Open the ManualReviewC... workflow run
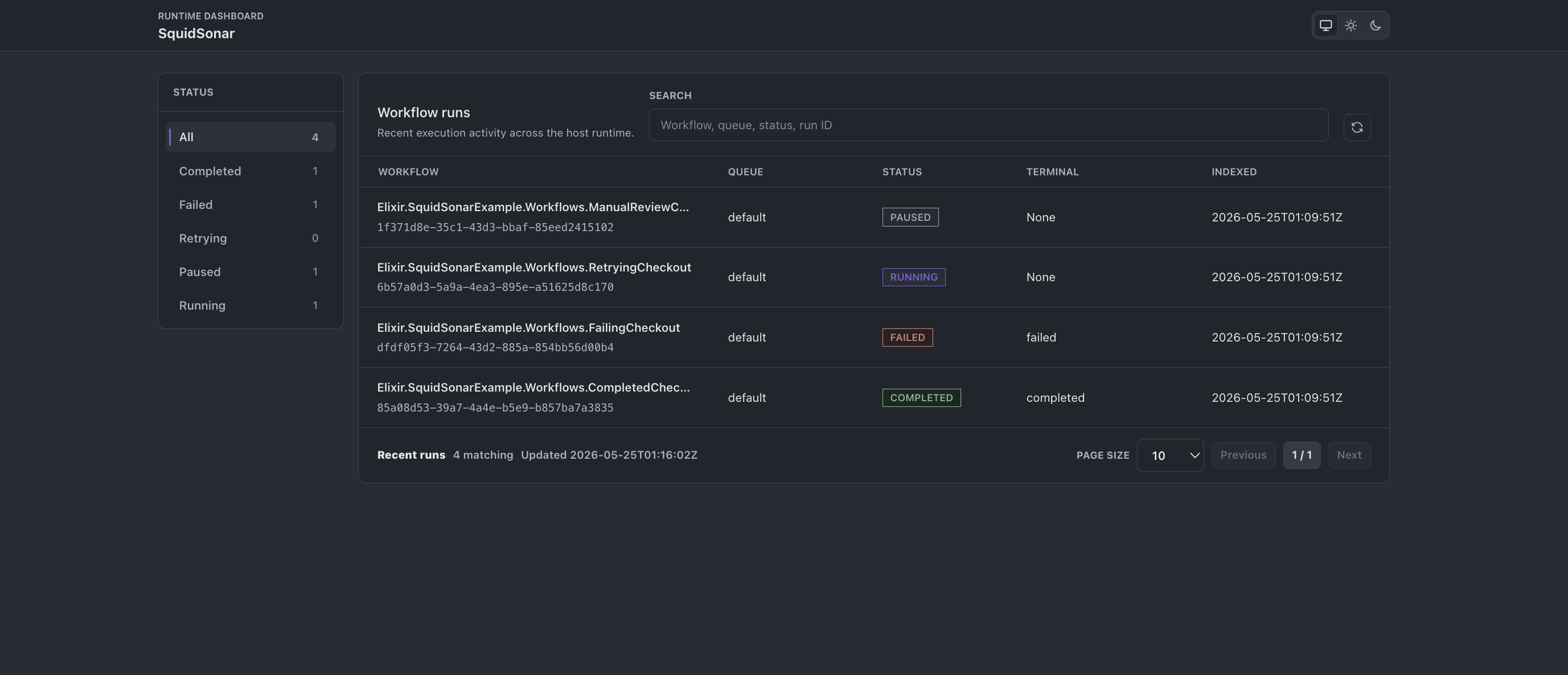This screenshot has width=1568, height=675. [x=532, y=207]
